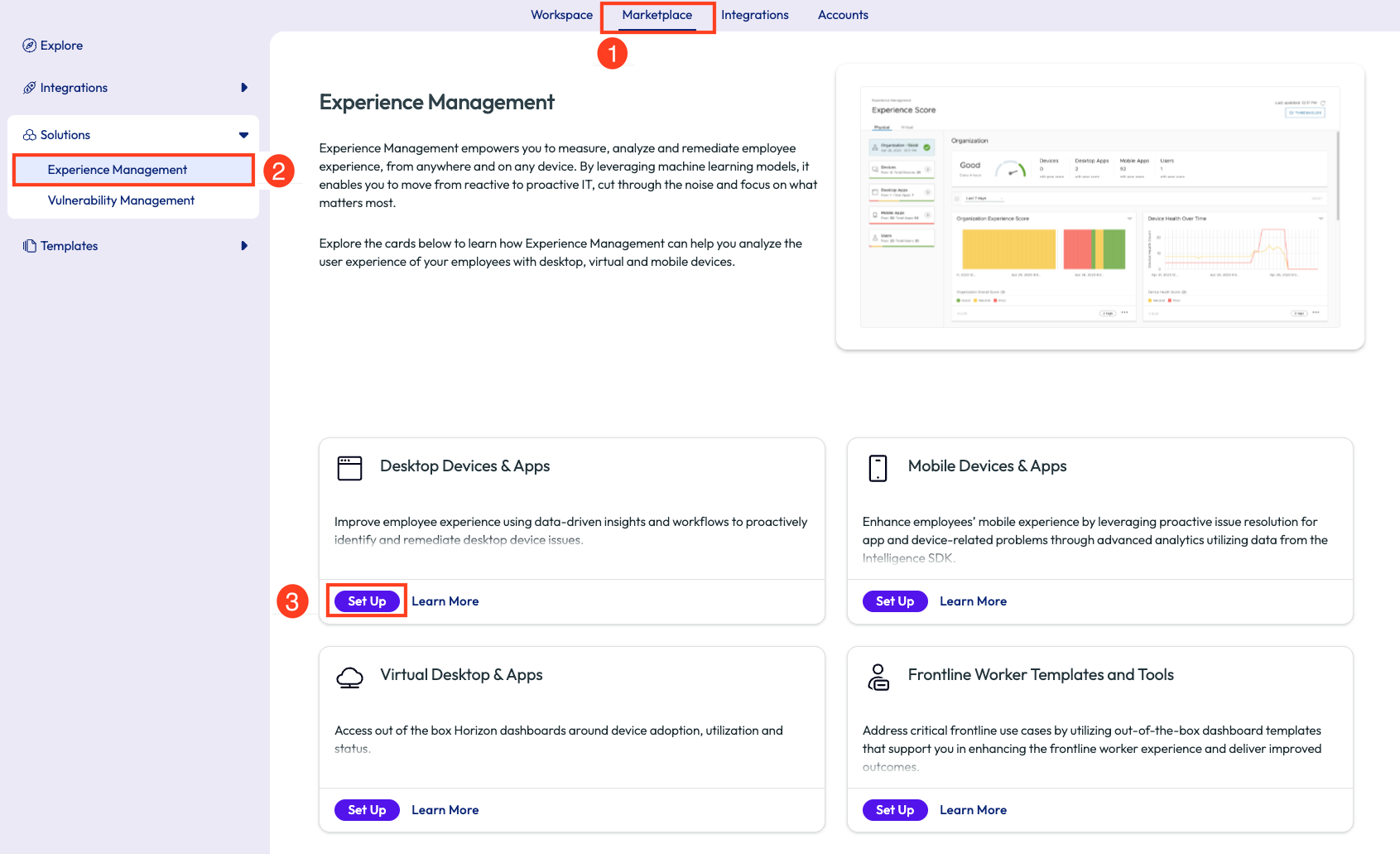Click the Desktop Devices window icon

349,468
